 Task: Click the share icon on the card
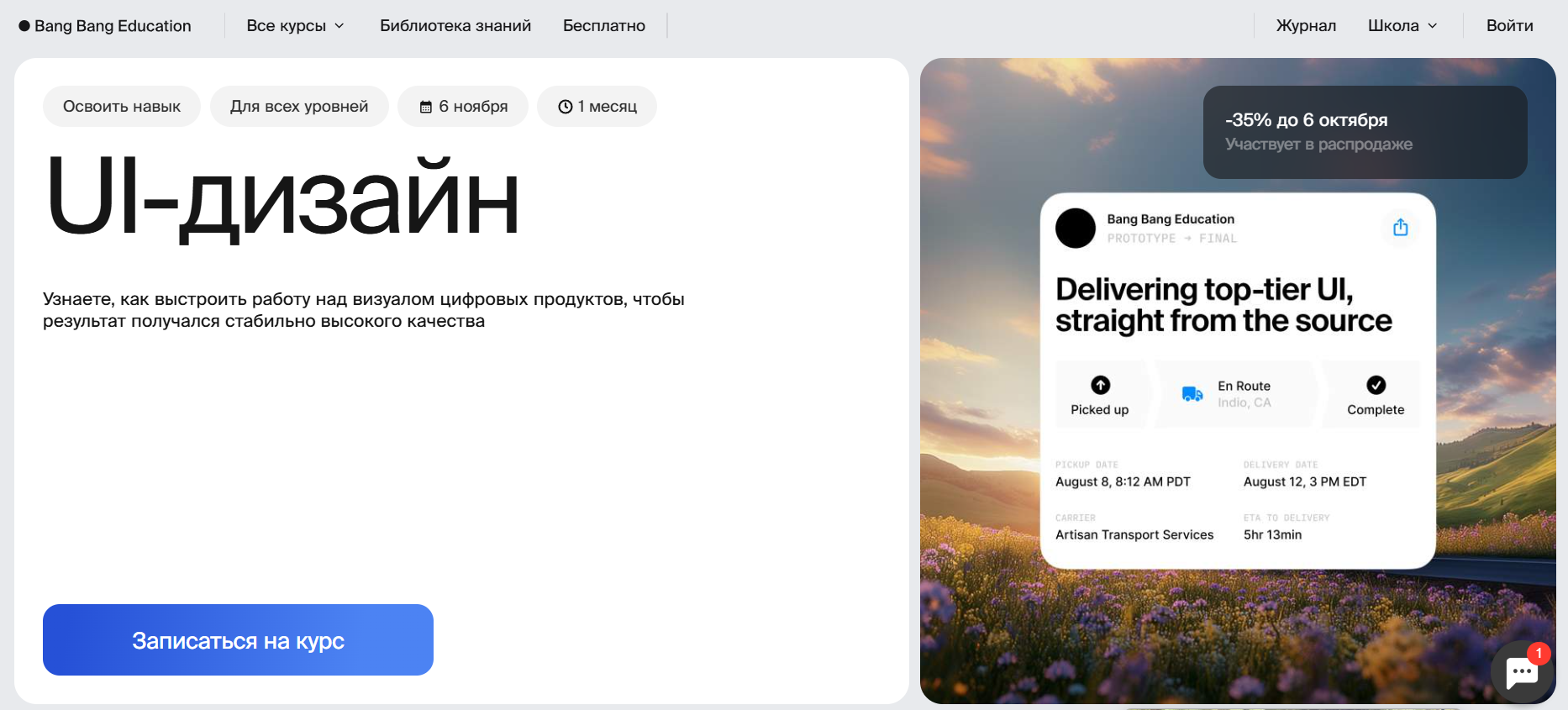1401,228
